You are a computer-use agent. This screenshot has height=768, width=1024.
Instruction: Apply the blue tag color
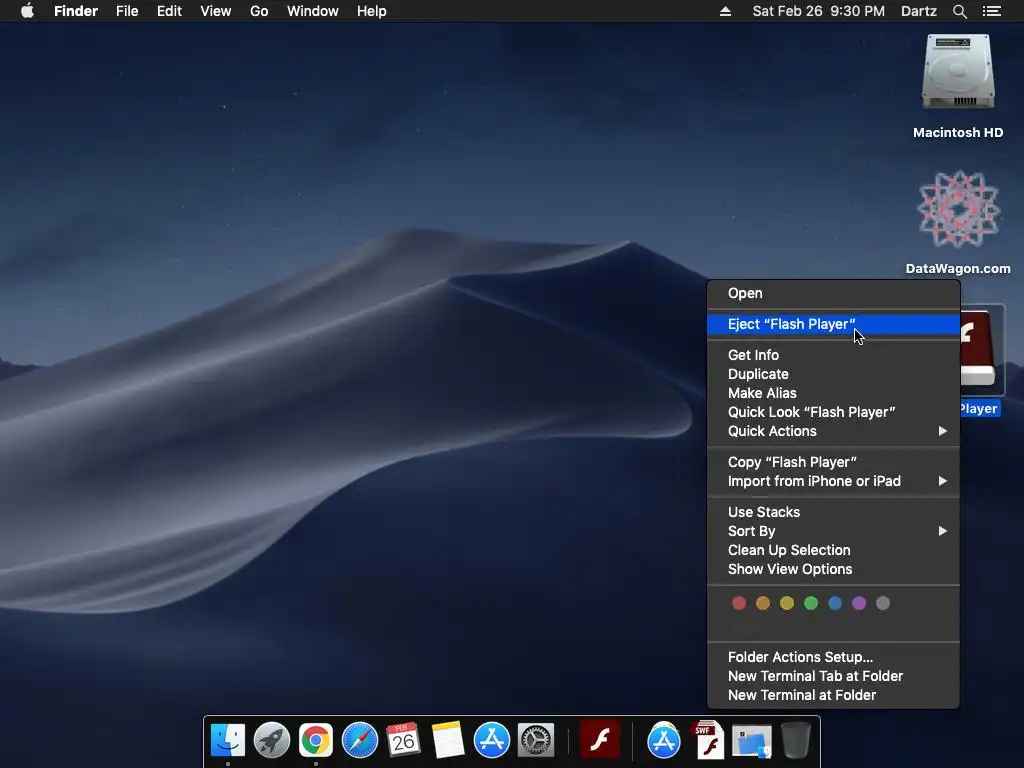pyautogui.click(x=835, y=603)
